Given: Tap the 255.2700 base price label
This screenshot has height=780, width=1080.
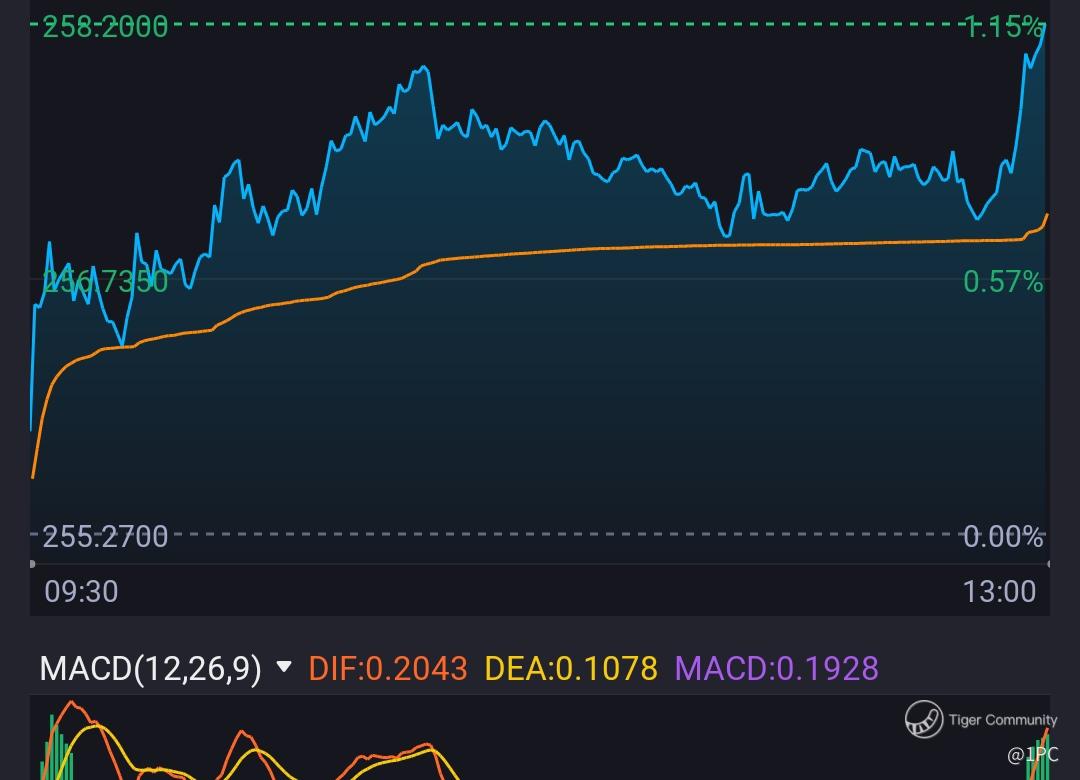Looking at the screenshot, I should click(x=105, y=536).
